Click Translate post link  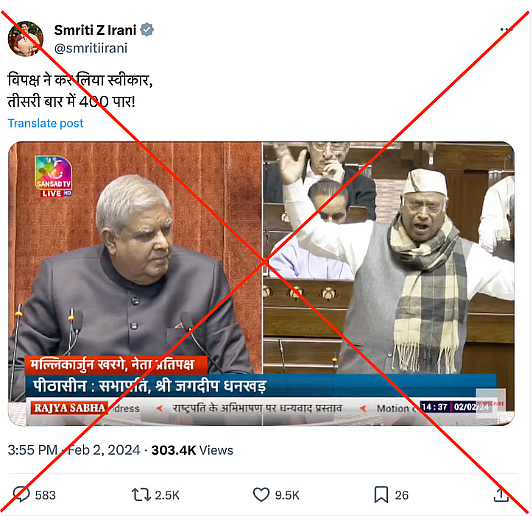coord(45,123)
